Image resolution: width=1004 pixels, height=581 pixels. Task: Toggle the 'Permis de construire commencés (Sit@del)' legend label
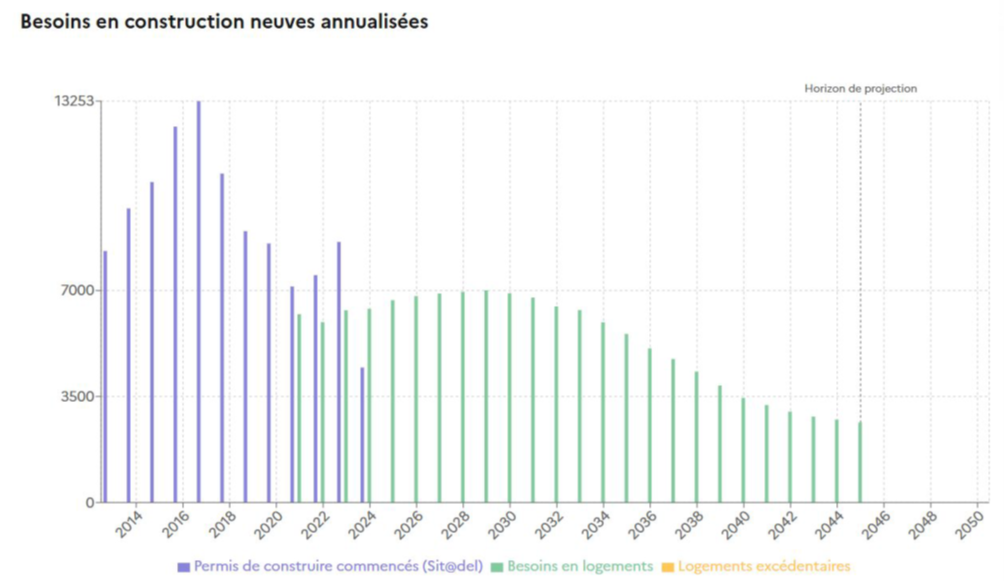point(337,567)
